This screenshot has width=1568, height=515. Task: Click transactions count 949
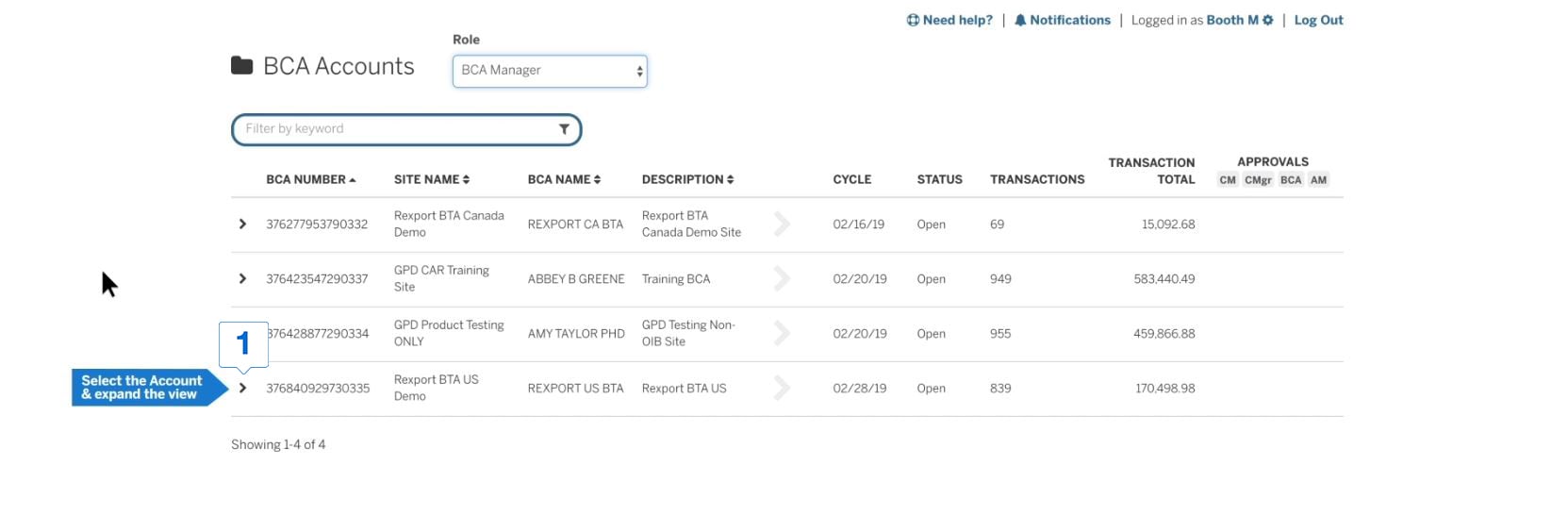click(x=1000, y=279)
